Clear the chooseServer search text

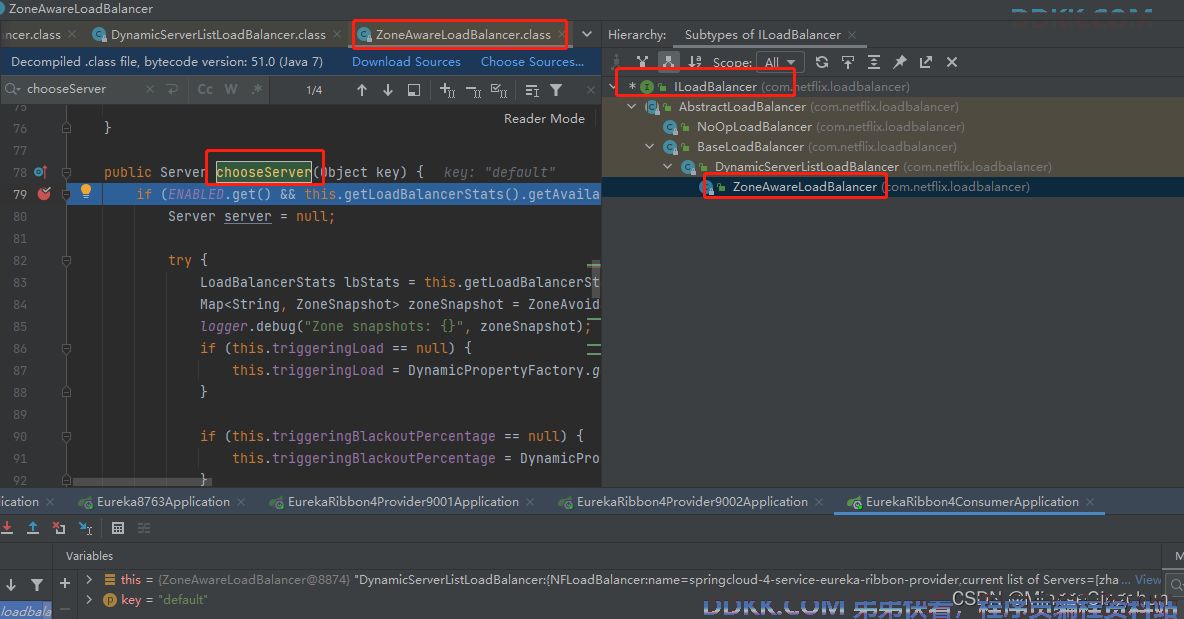click(150, 89)
